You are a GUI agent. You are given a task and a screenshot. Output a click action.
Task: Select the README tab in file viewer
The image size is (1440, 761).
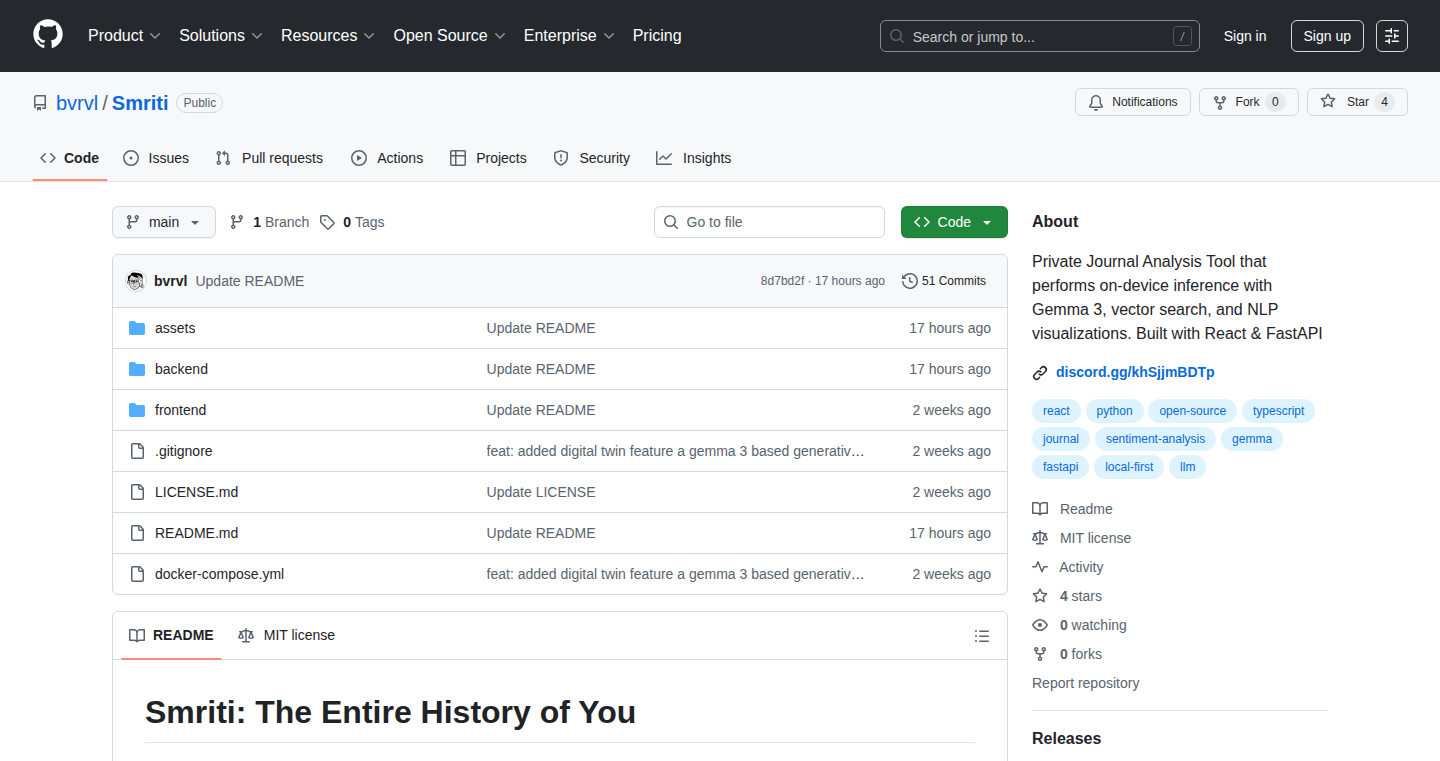[x=171, y=636]
